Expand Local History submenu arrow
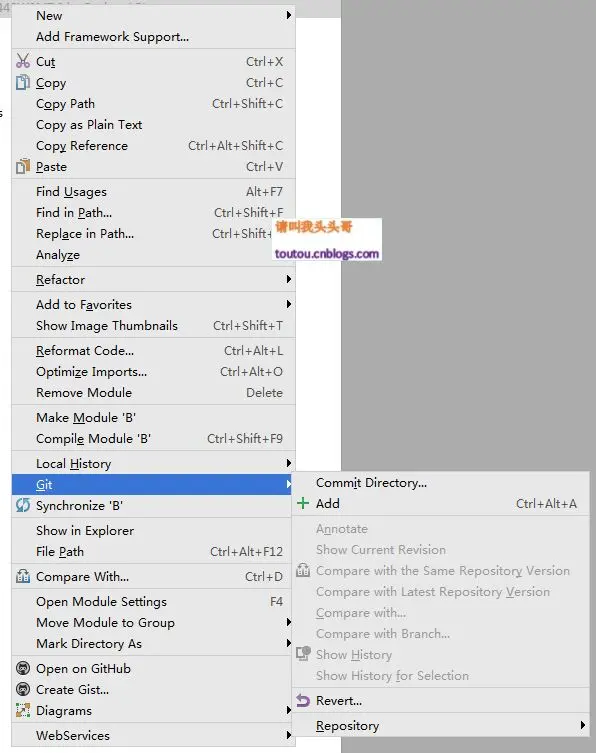 coord(289,463)
